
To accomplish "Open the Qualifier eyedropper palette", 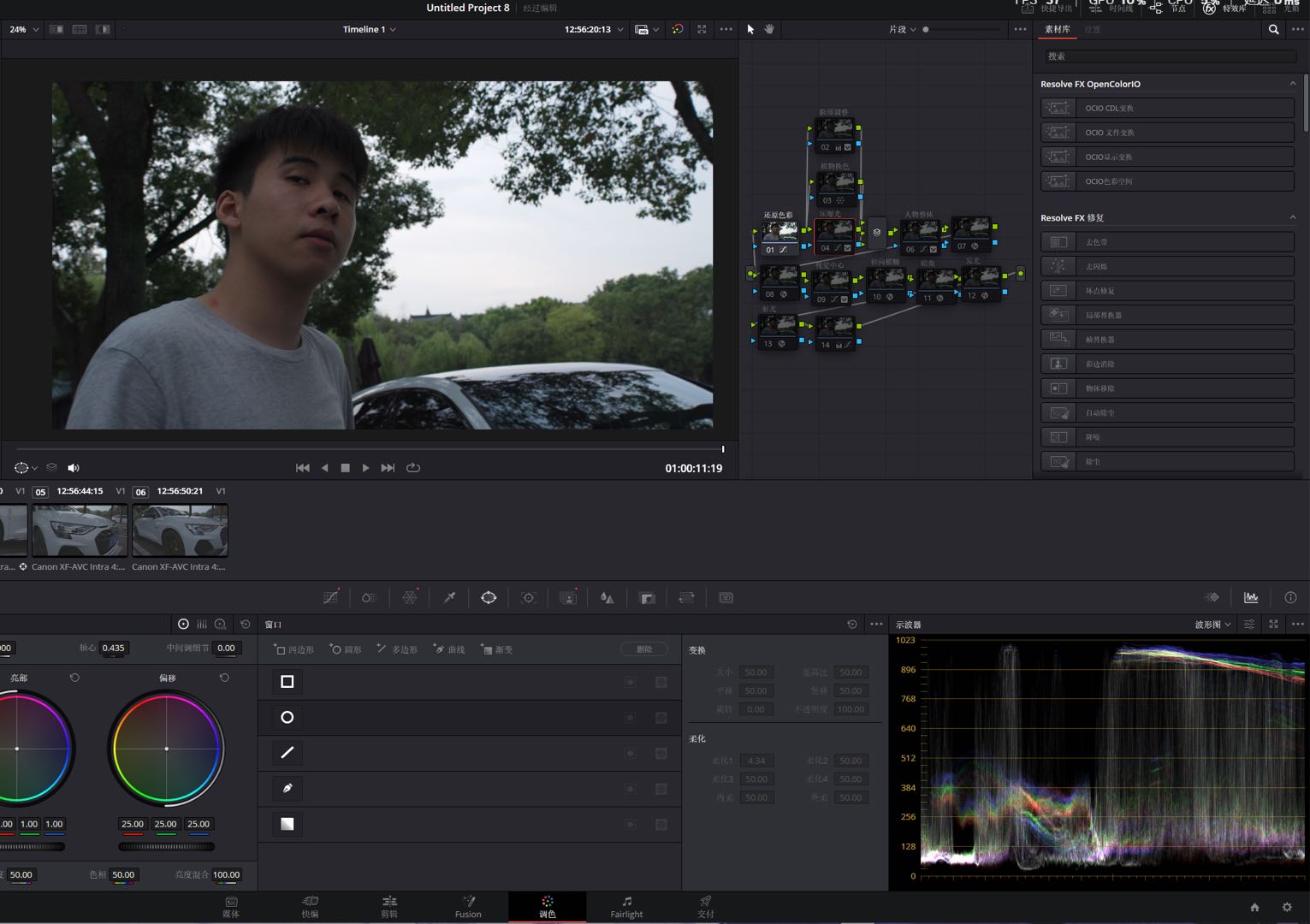I will coord(449,597).
